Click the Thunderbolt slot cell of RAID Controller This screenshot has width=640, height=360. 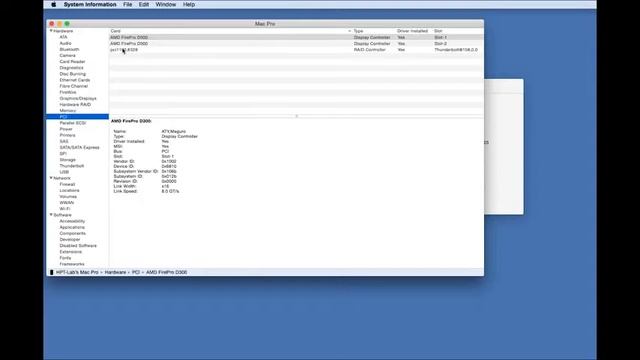[x=456, y=50]
